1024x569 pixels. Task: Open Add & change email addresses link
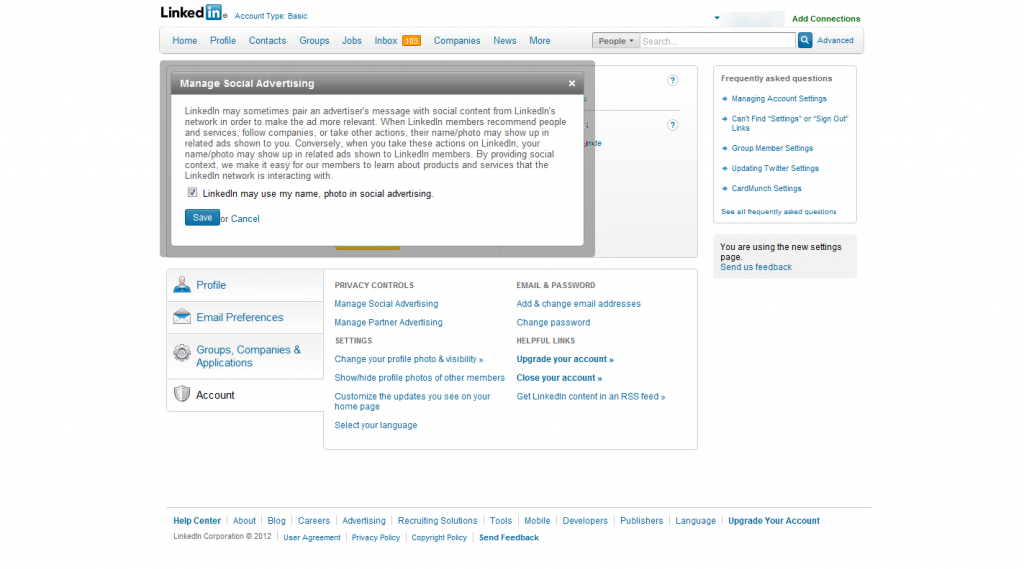click(579, 304)
